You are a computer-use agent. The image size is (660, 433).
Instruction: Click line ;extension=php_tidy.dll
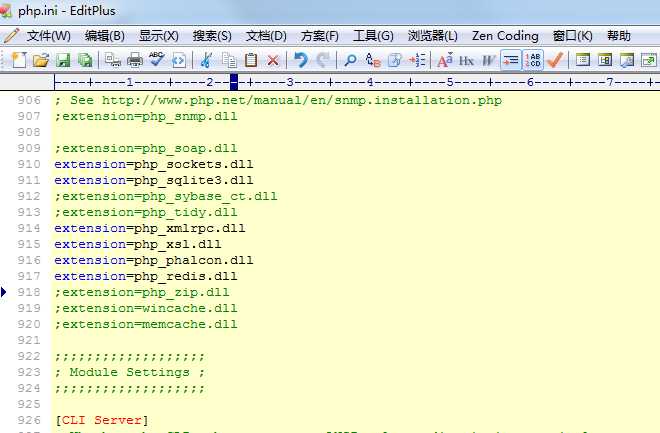[146, 212]
